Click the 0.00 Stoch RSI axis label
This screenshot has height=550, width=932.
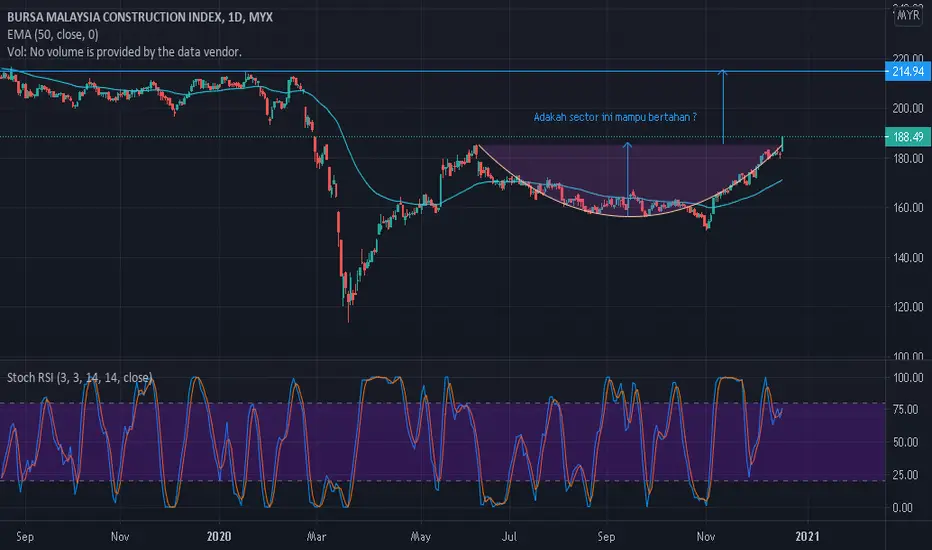pyautogui.click(x=903, y=507)
